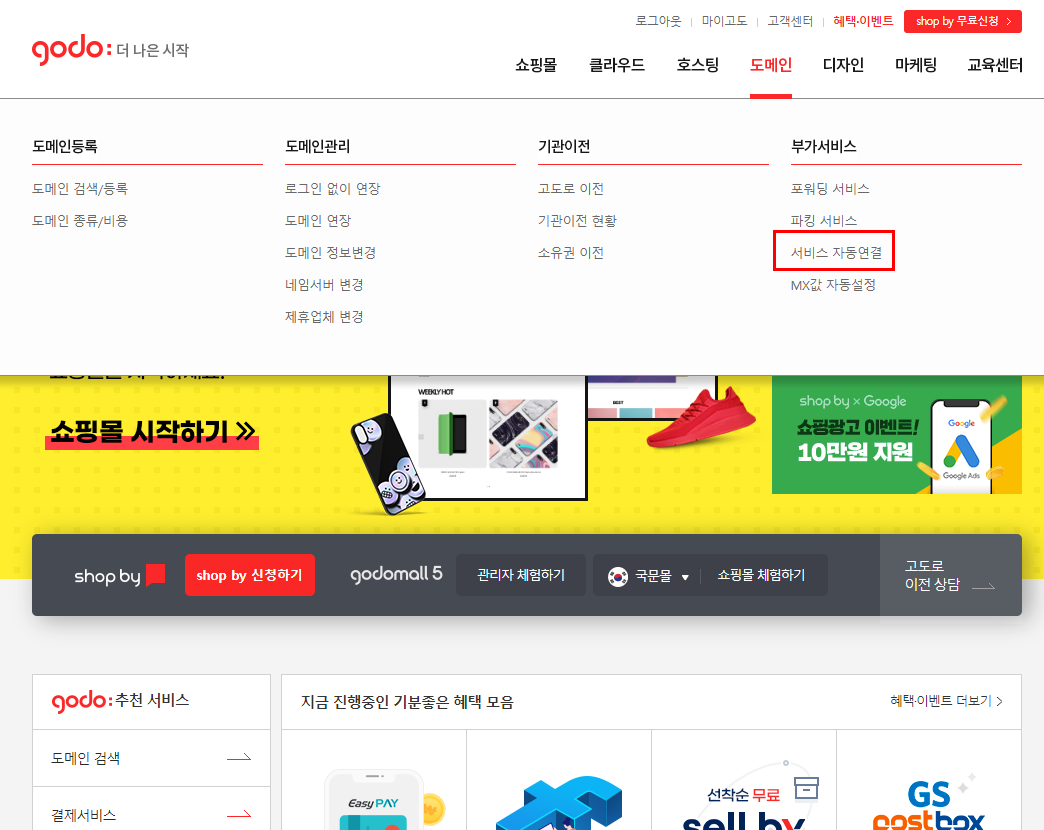Open 제휴업체 변경

pos(324,317)
